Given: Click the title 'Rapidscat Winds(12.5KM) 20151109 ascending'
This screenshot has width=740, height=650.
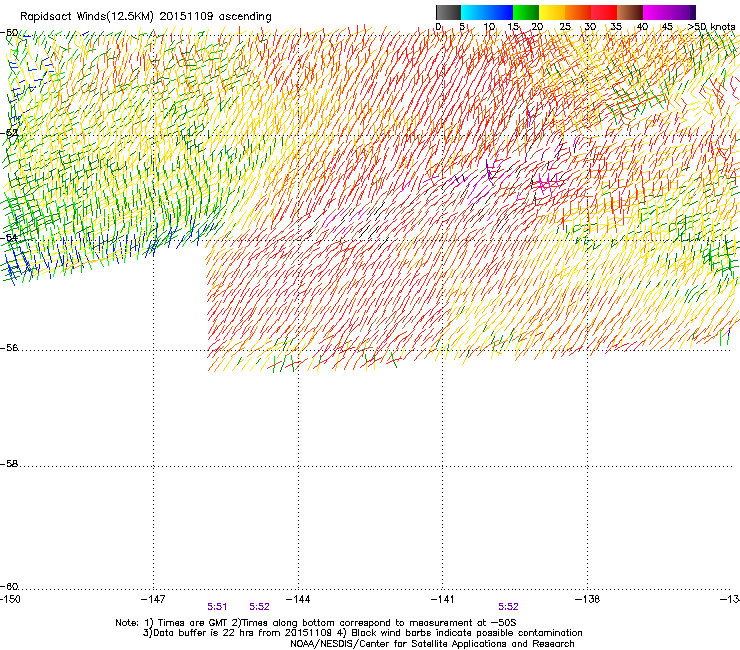Looking at the screenshot, I should tap(146, 17).
